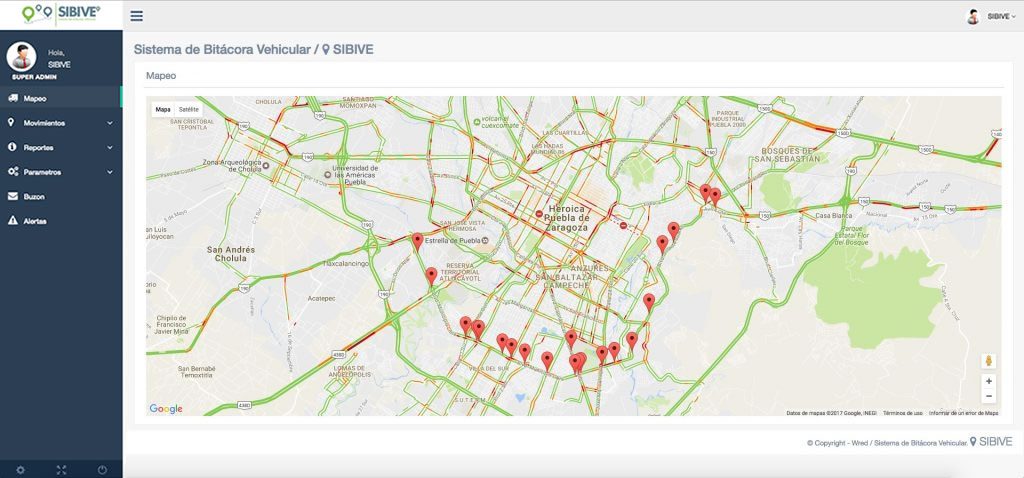
Task: Select Mapeo in the sidebar menu
Action: (x=35, y=99)
